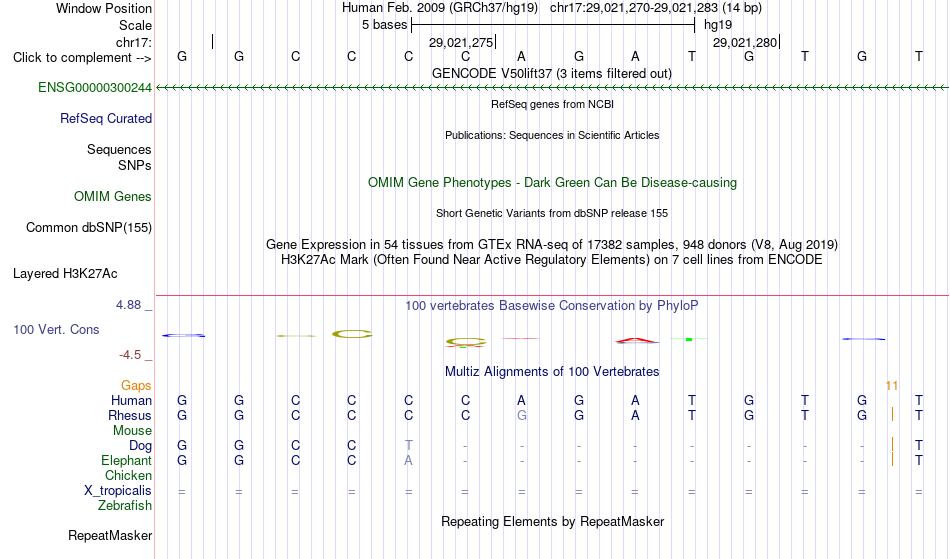Viewport: 950px width, 559px height.
Task: Click the Rhesus species row label
Action: tap(130, 416)
